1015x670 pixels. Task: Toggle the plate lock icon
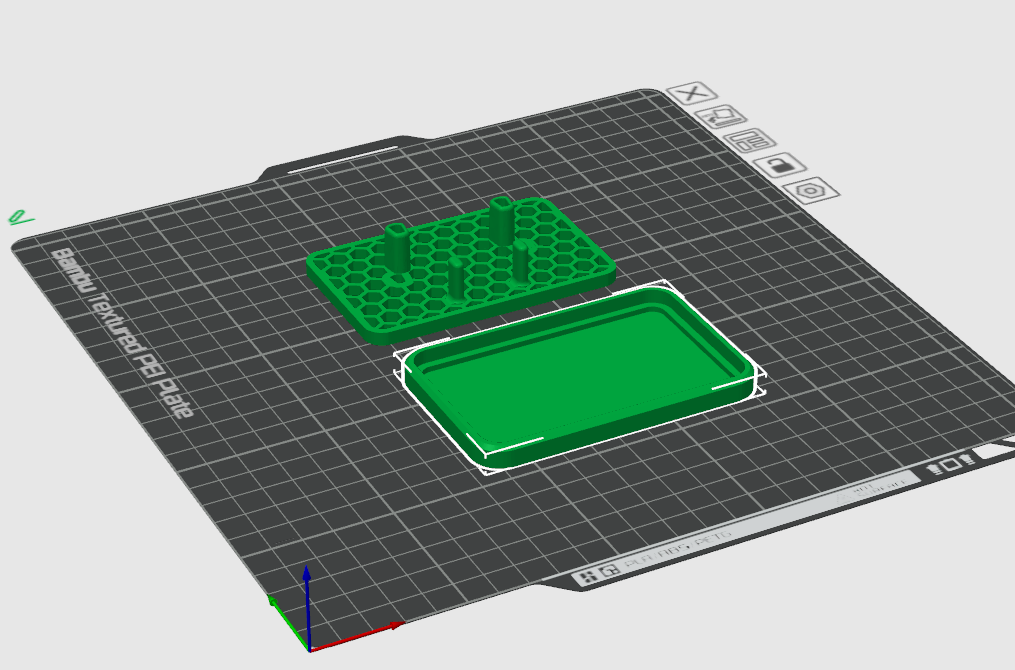tap(779, 164)
